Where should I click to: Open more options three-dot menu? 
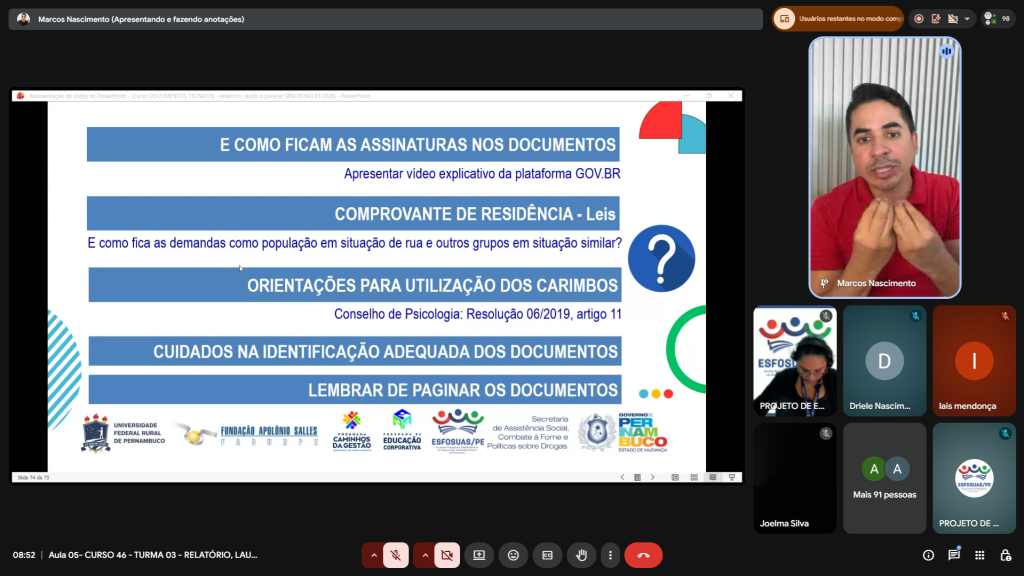point(609,555)
